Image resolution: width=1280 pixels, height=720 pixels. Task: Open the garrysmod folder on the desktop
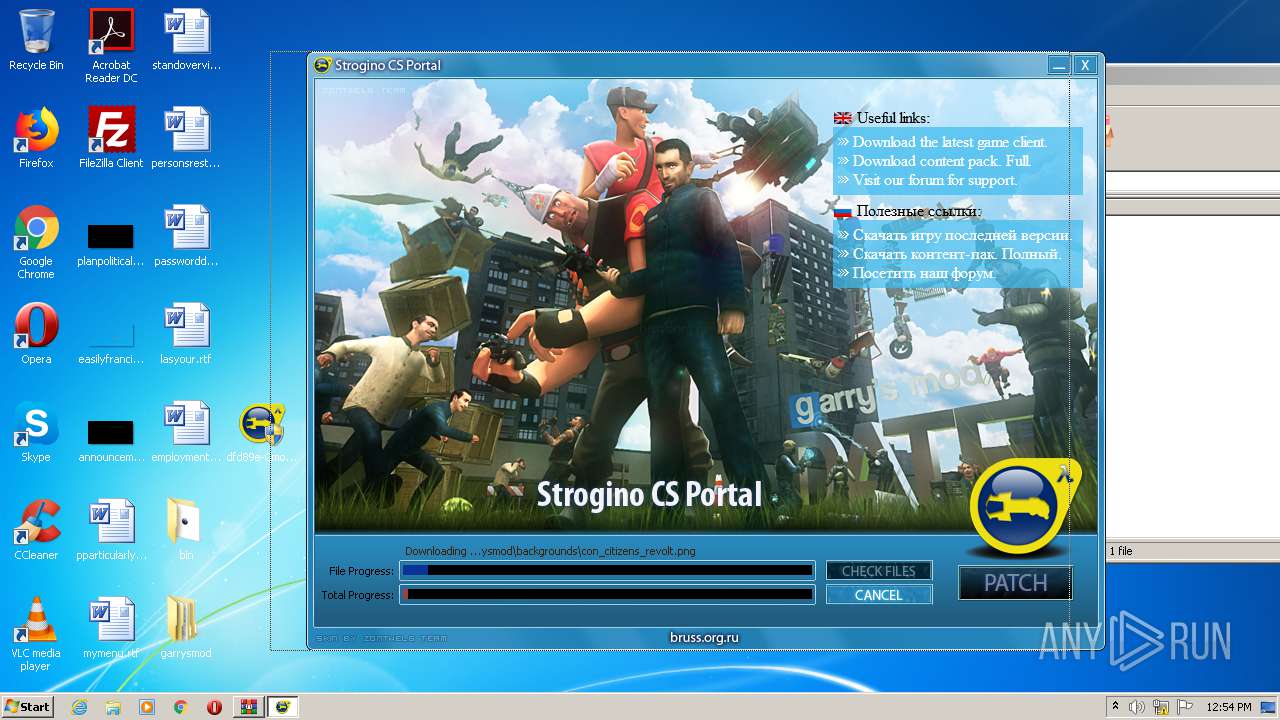coord(186,628)
